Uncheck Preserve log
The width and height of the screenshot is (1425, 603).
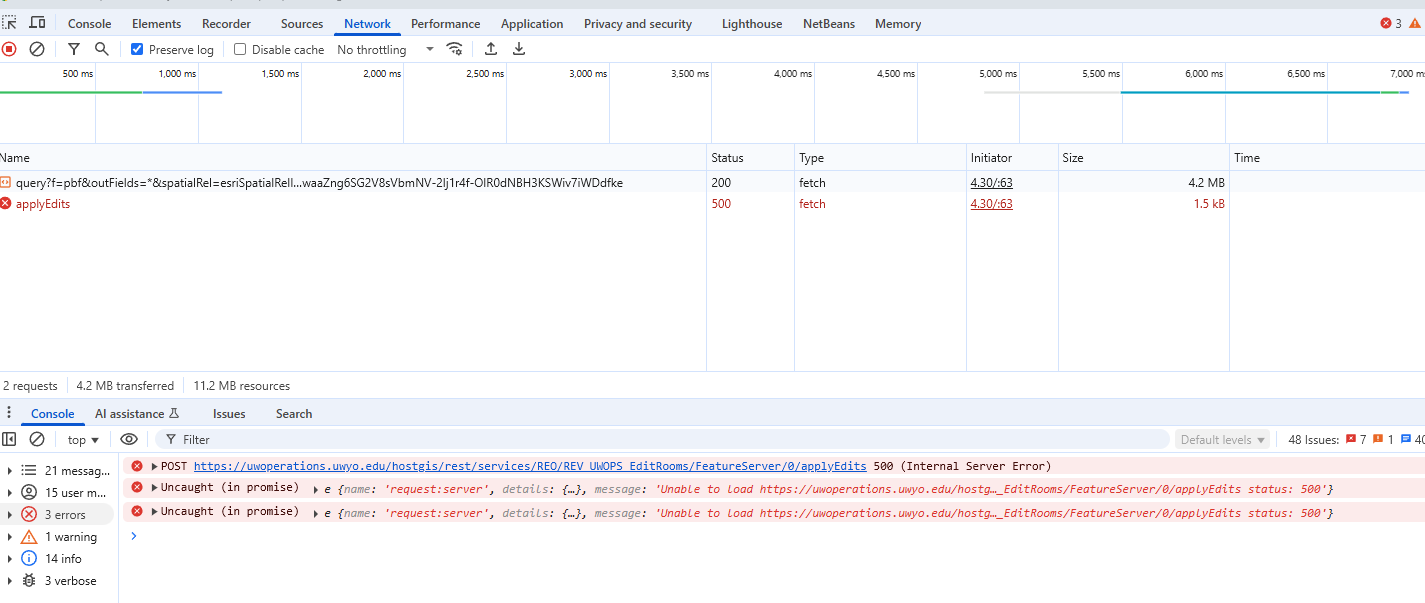(137, 48)
